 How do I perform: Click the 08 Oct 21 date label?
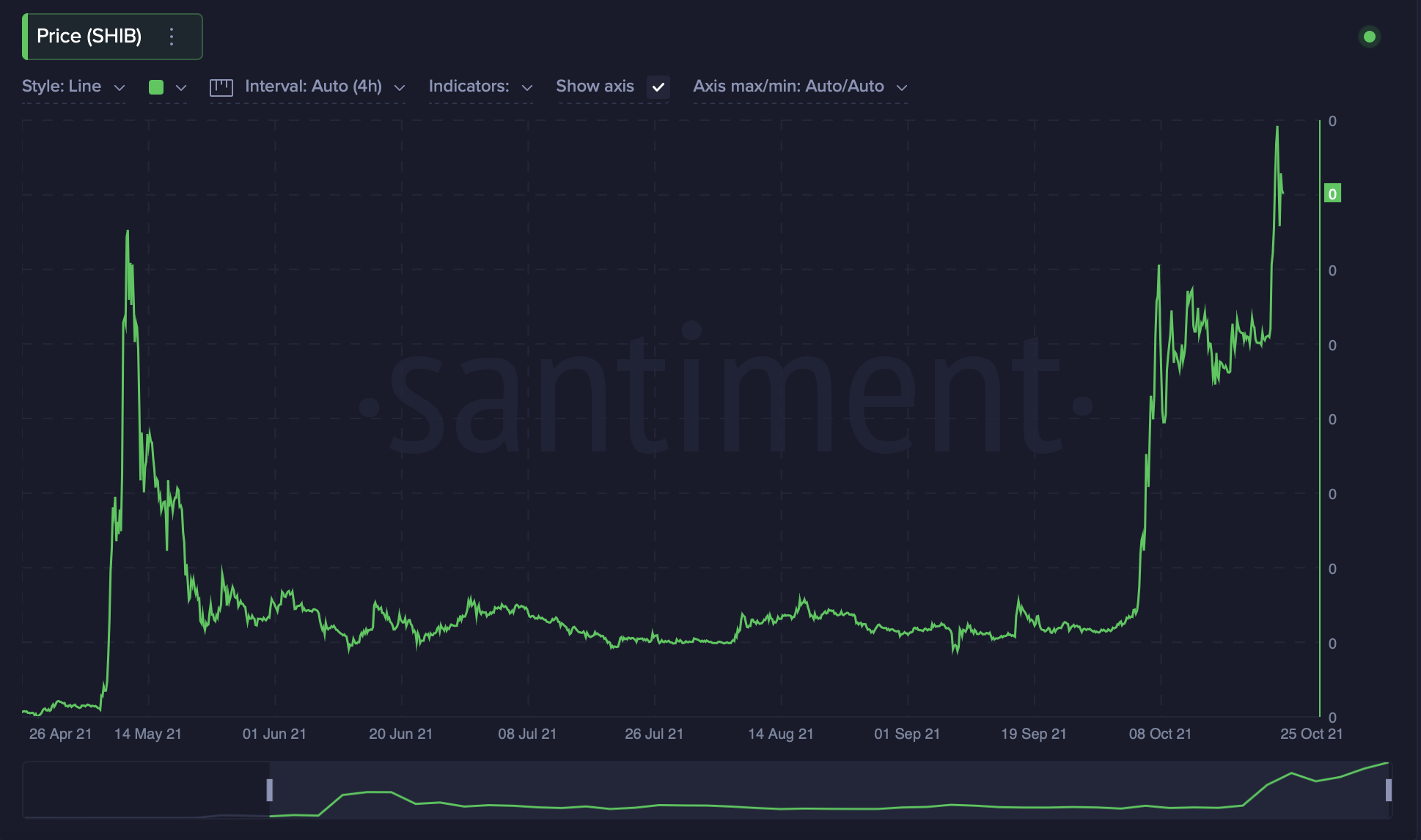coord(1160,734)
